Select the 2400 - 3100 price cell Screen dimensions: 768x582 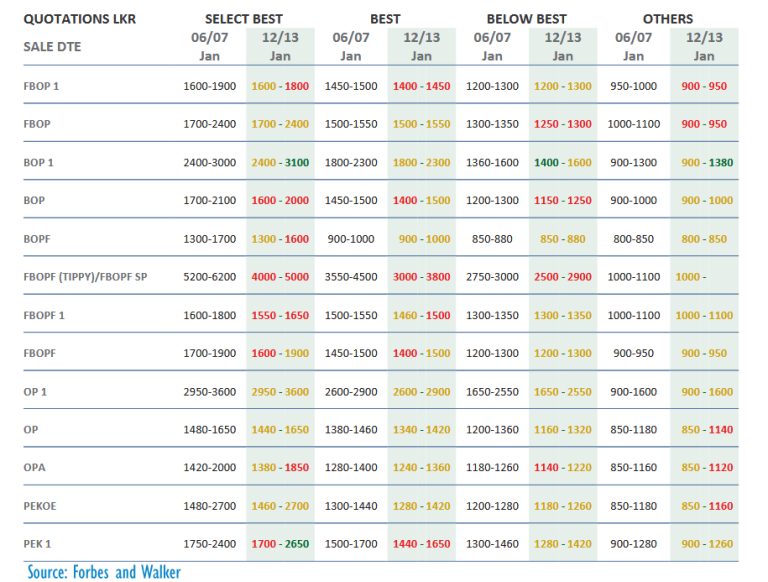(281, 163)
